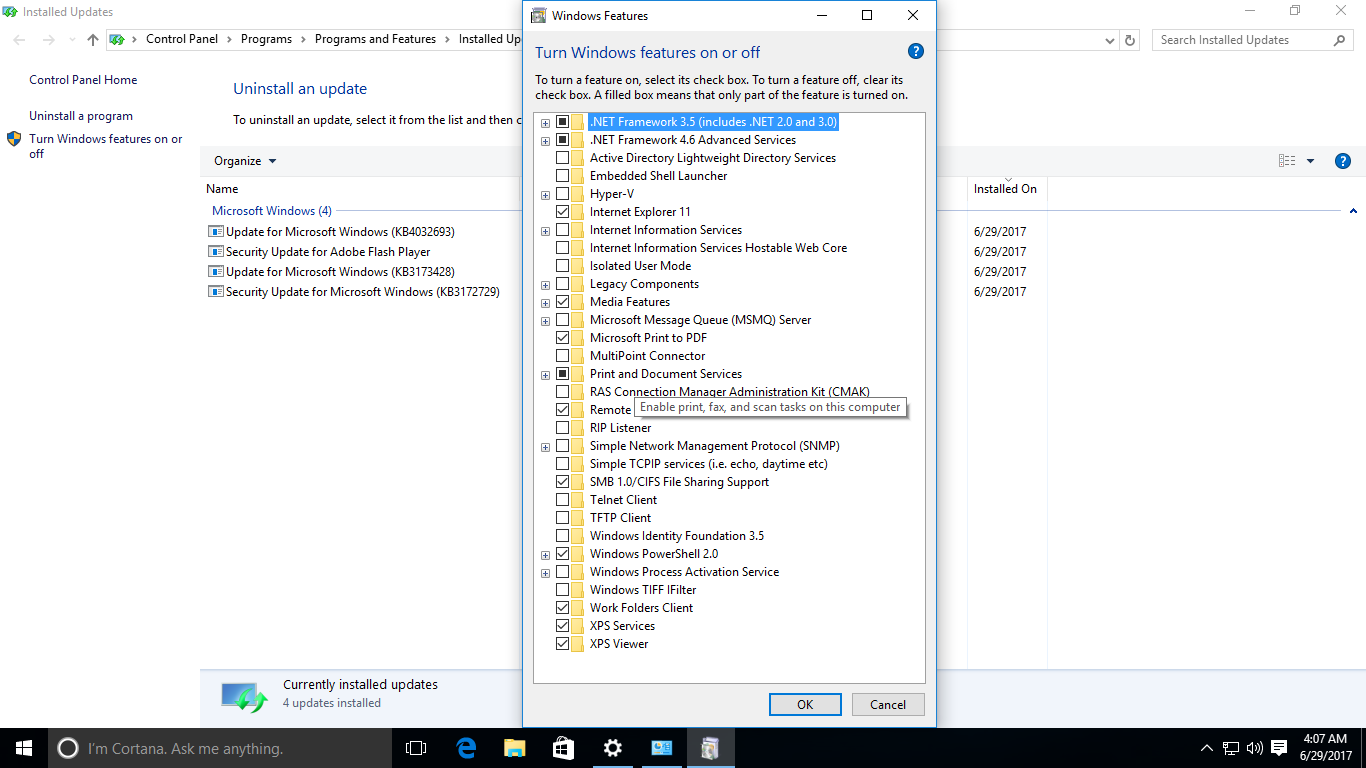Enable Active Directory Lightweight Directory Services checkbox

562,158
